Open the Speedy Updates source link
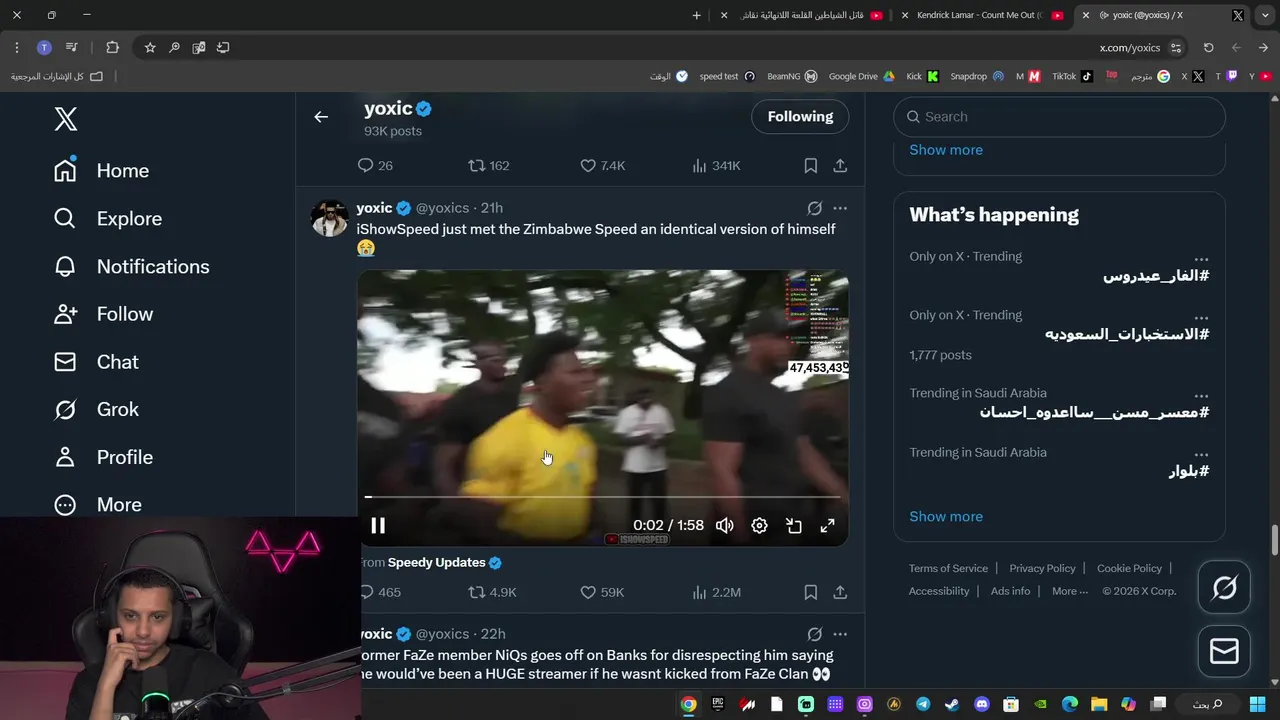Screen dimensions: 1280x720 point(444,563)
